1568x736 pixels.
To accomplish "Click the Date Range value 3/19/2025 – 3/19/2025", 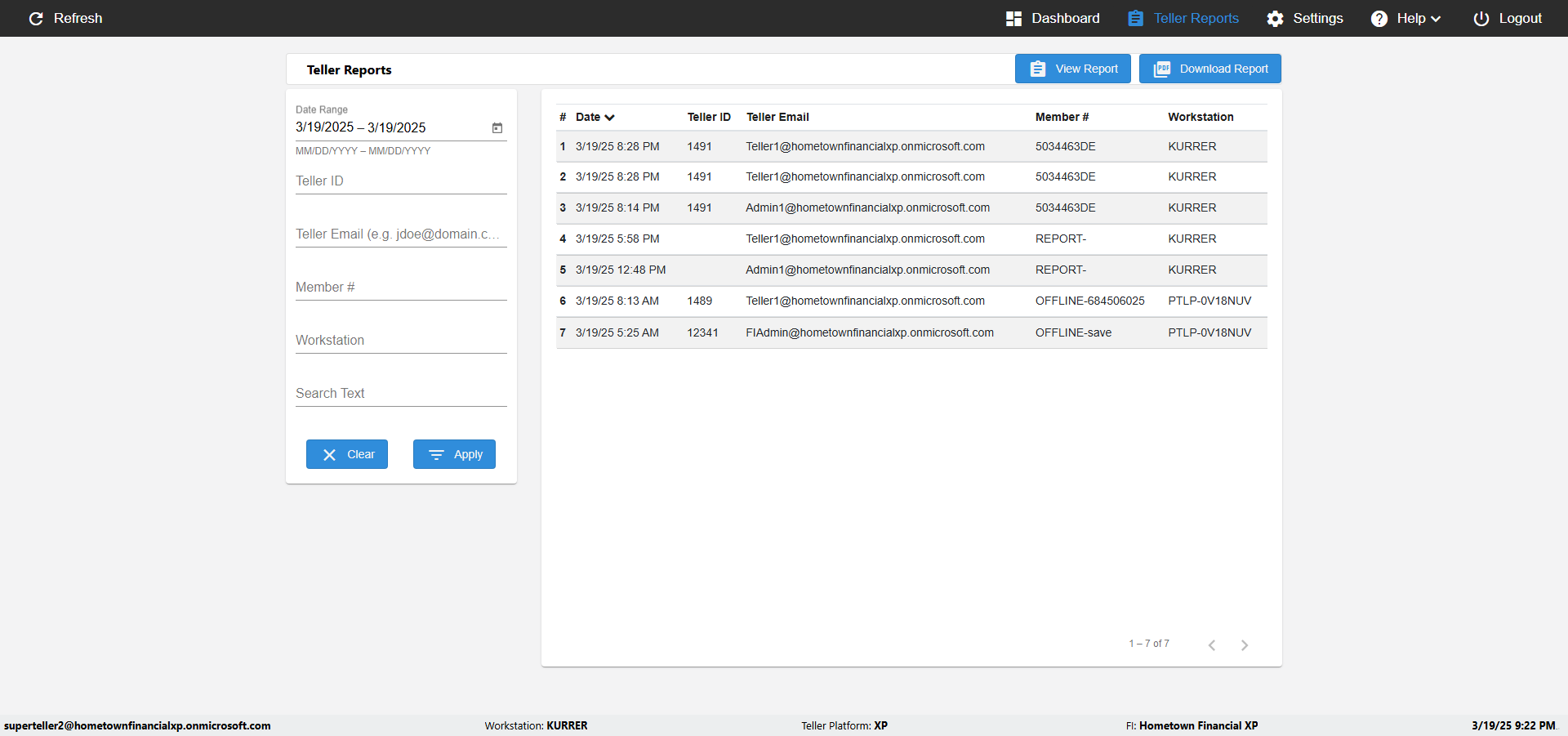I will 361,127.
